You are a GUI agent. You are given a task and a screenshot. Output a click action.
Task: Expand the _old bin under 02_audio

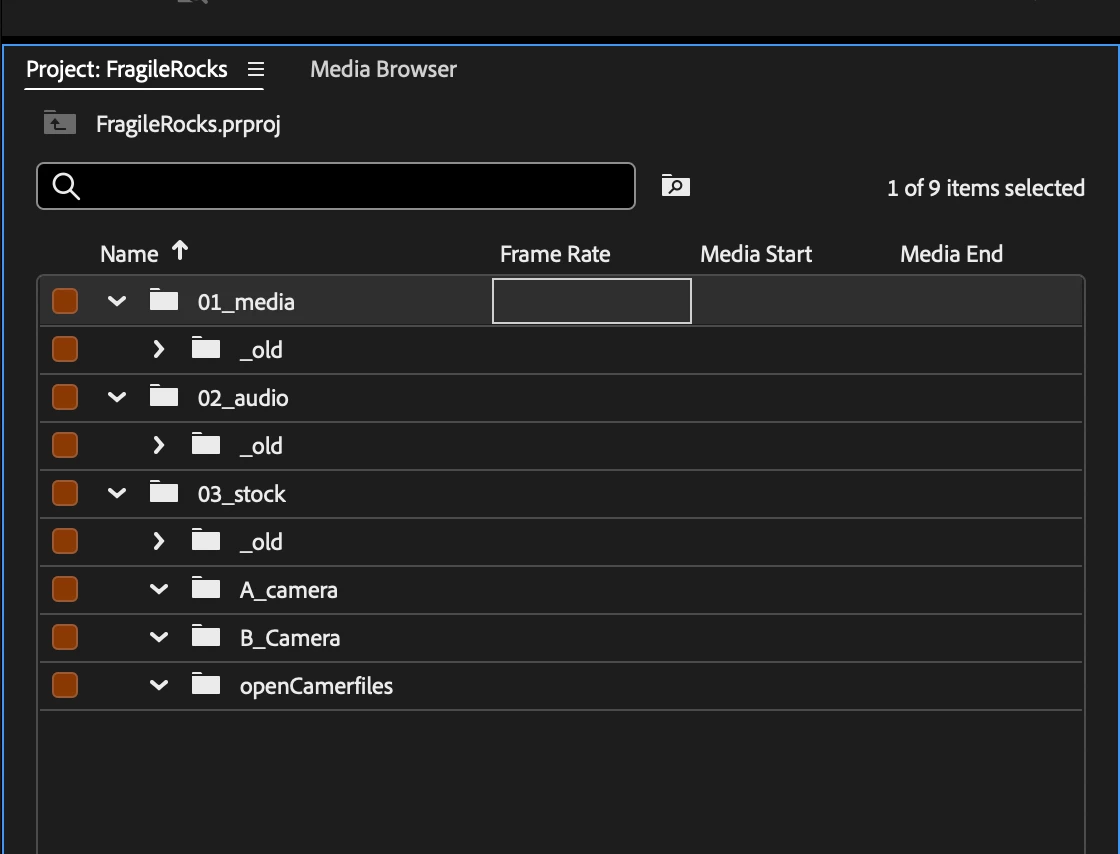(159, 446)
